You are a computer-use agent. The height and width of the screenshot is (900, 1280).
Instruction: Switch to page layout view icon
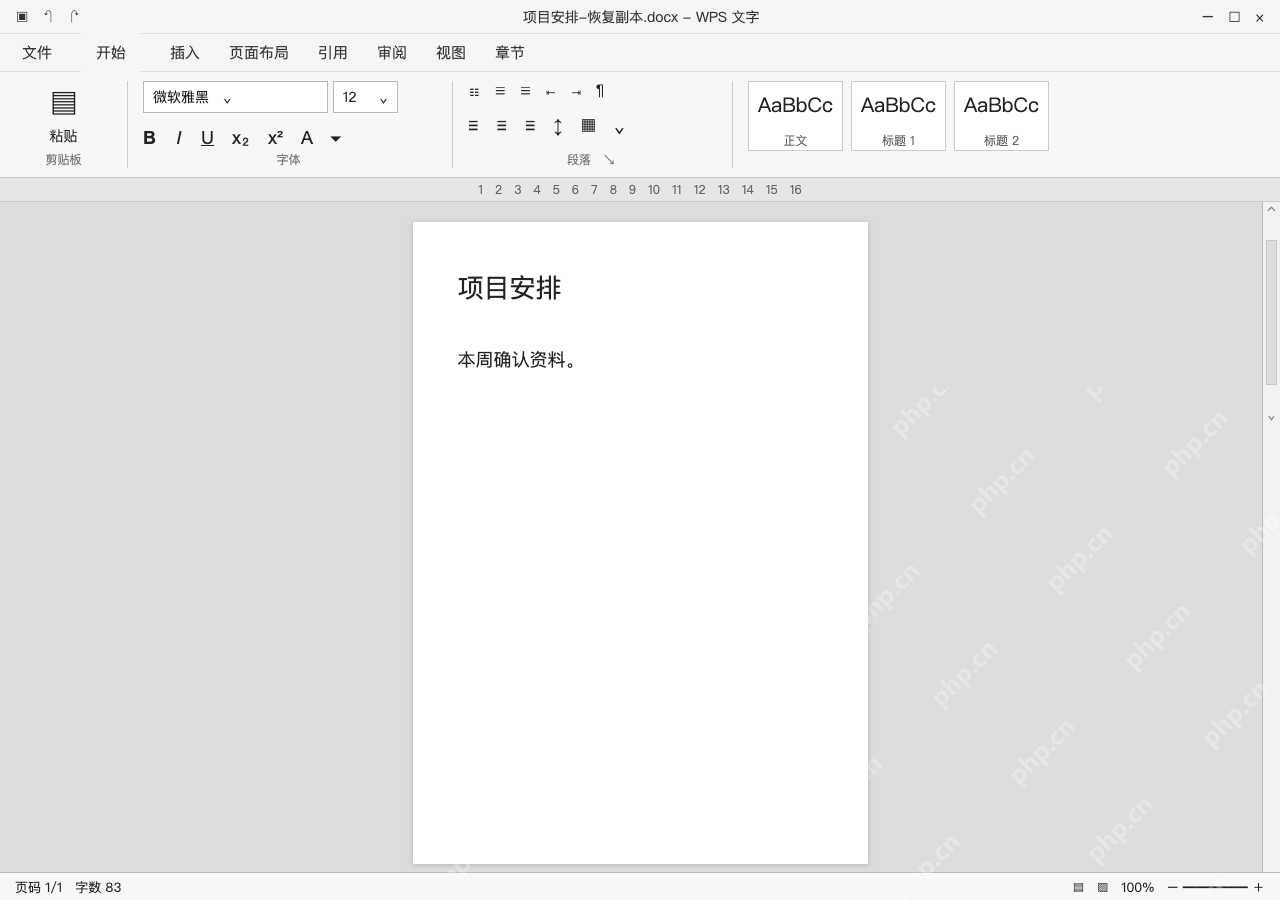click(x=1079, y=887)
